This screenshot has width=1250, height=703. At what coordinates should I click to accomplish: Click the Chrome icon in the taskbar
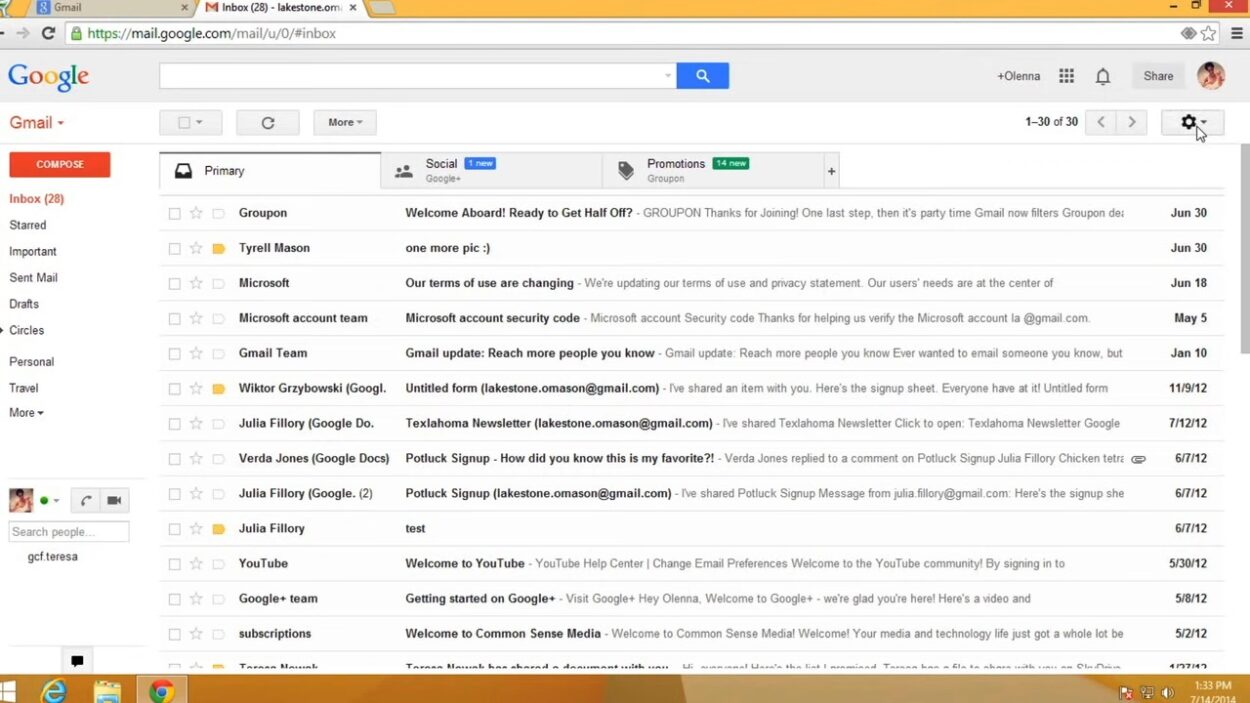(162, 690)
